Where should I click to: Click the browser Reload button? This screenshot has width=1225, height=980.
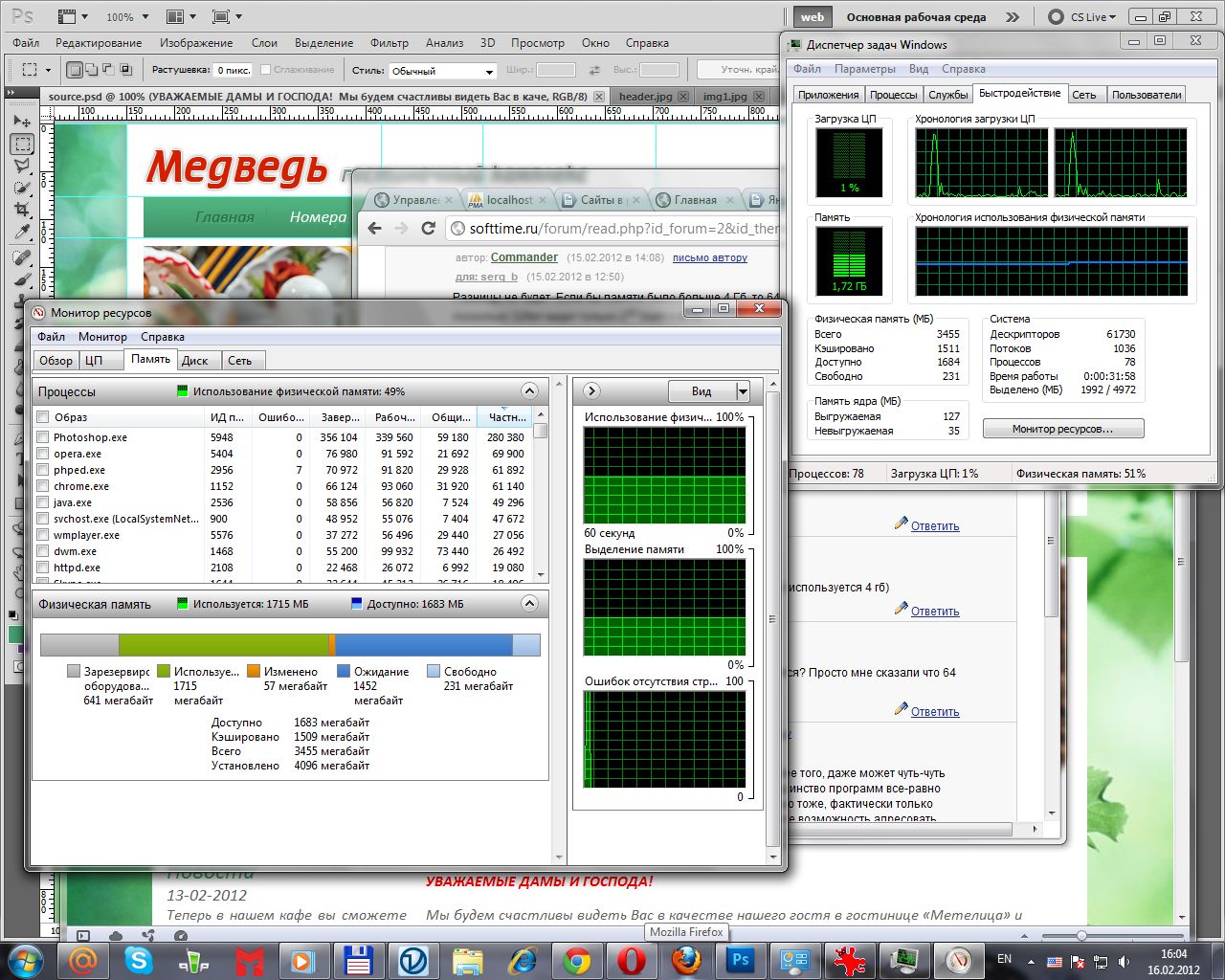click(428, 228)
